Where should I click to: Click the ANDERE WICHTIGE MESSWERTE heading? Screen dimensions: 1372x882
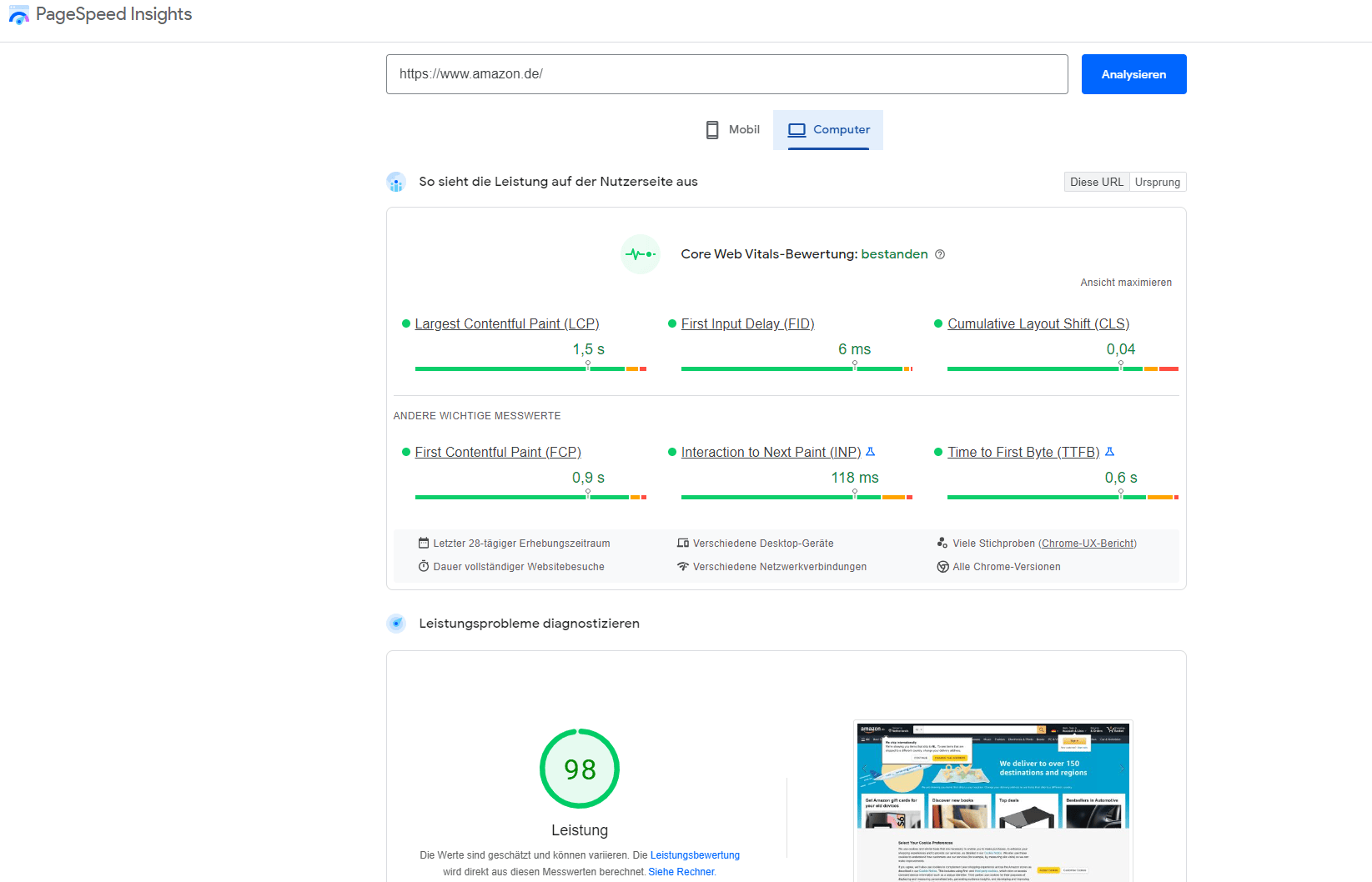click(477, 416)
